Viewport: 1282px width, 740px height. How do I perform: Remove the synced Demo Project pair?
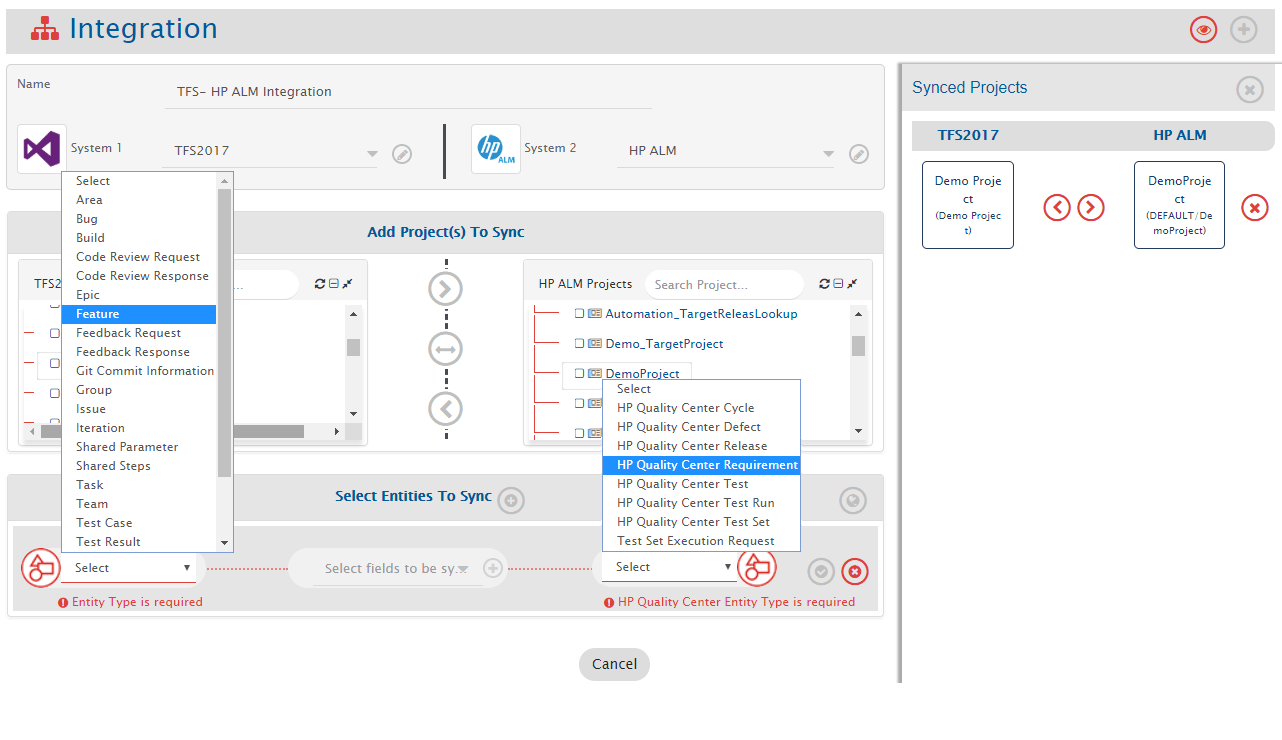click(x=1254, y=207)
